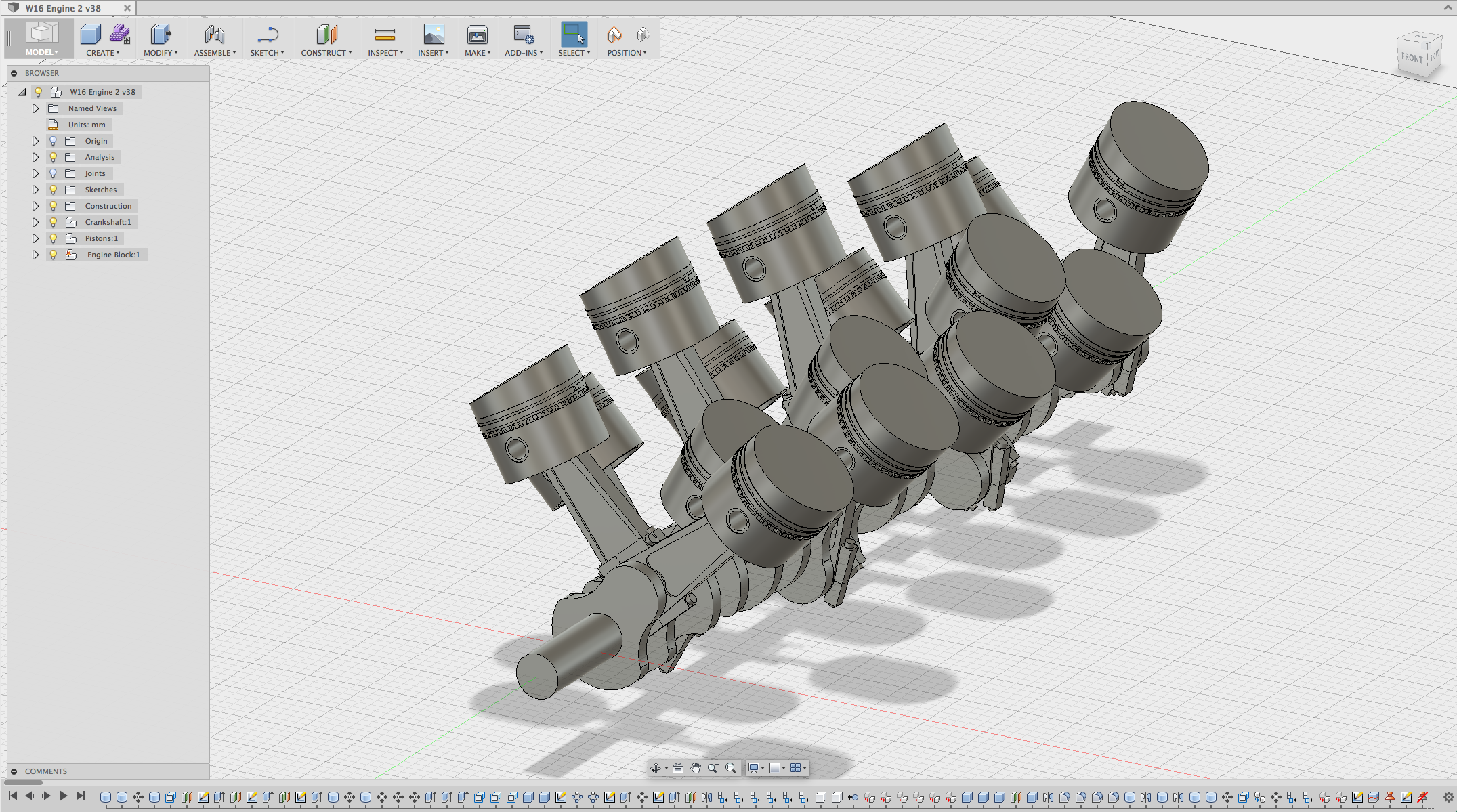
Task: Click the purple Create Form icon
Action: click(x=120, y=34)
